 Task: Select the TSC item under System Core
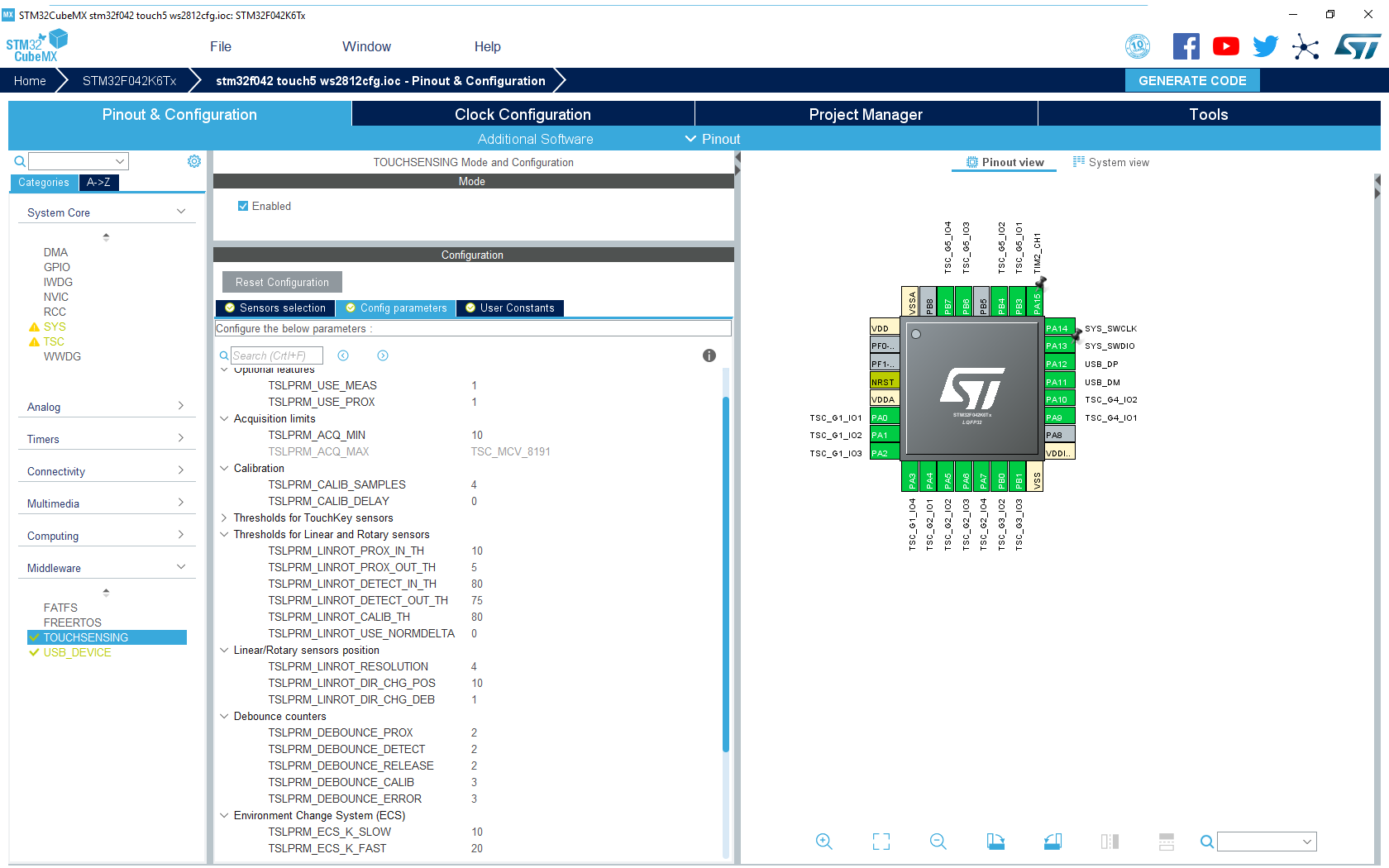pos(54,341)
